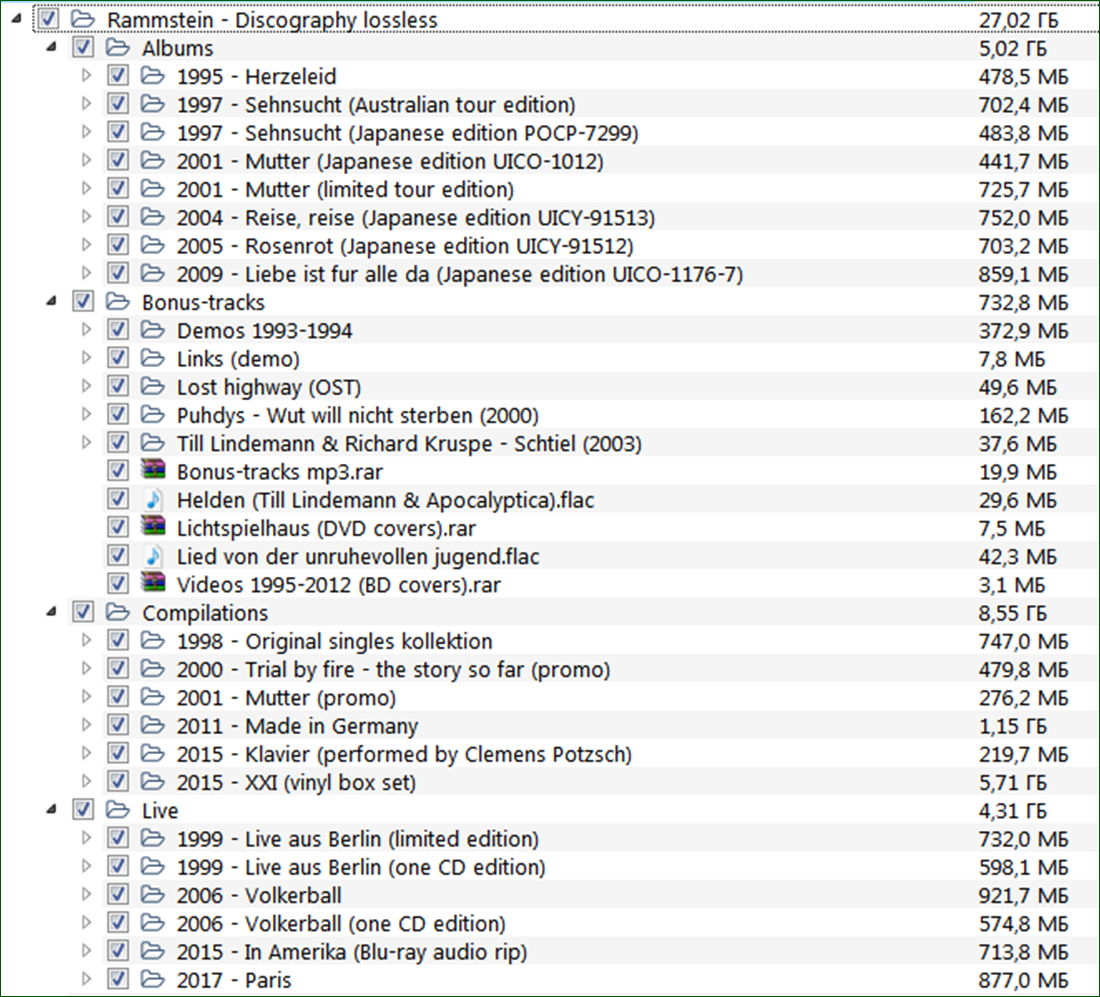1100x997 pixels.
Task: Click folder icon of 2006 - Volkerball (one CD edition)
Action: click(152, 923)
